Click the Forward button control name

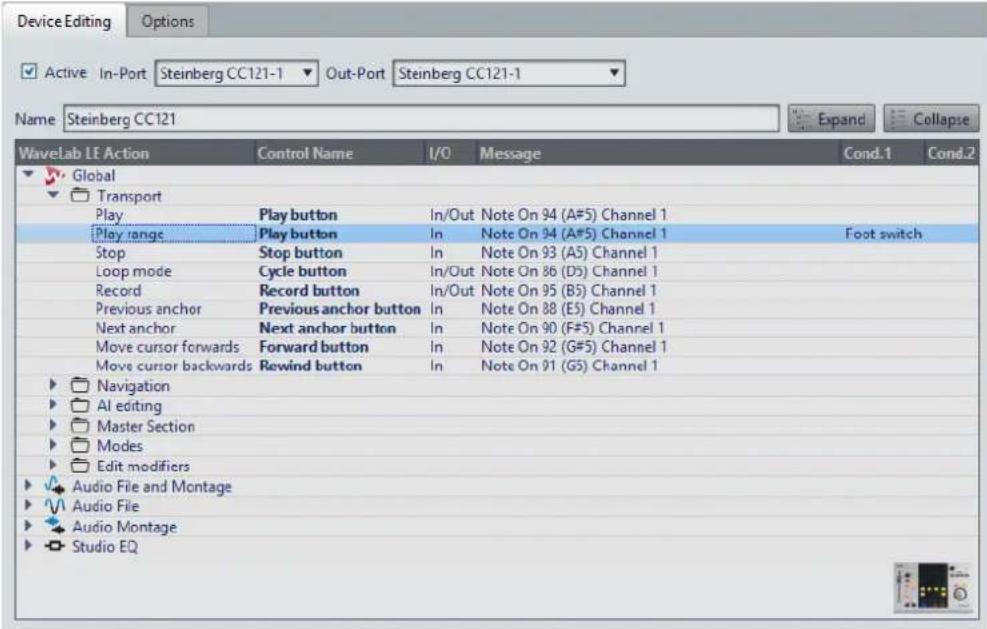point(313,347)
